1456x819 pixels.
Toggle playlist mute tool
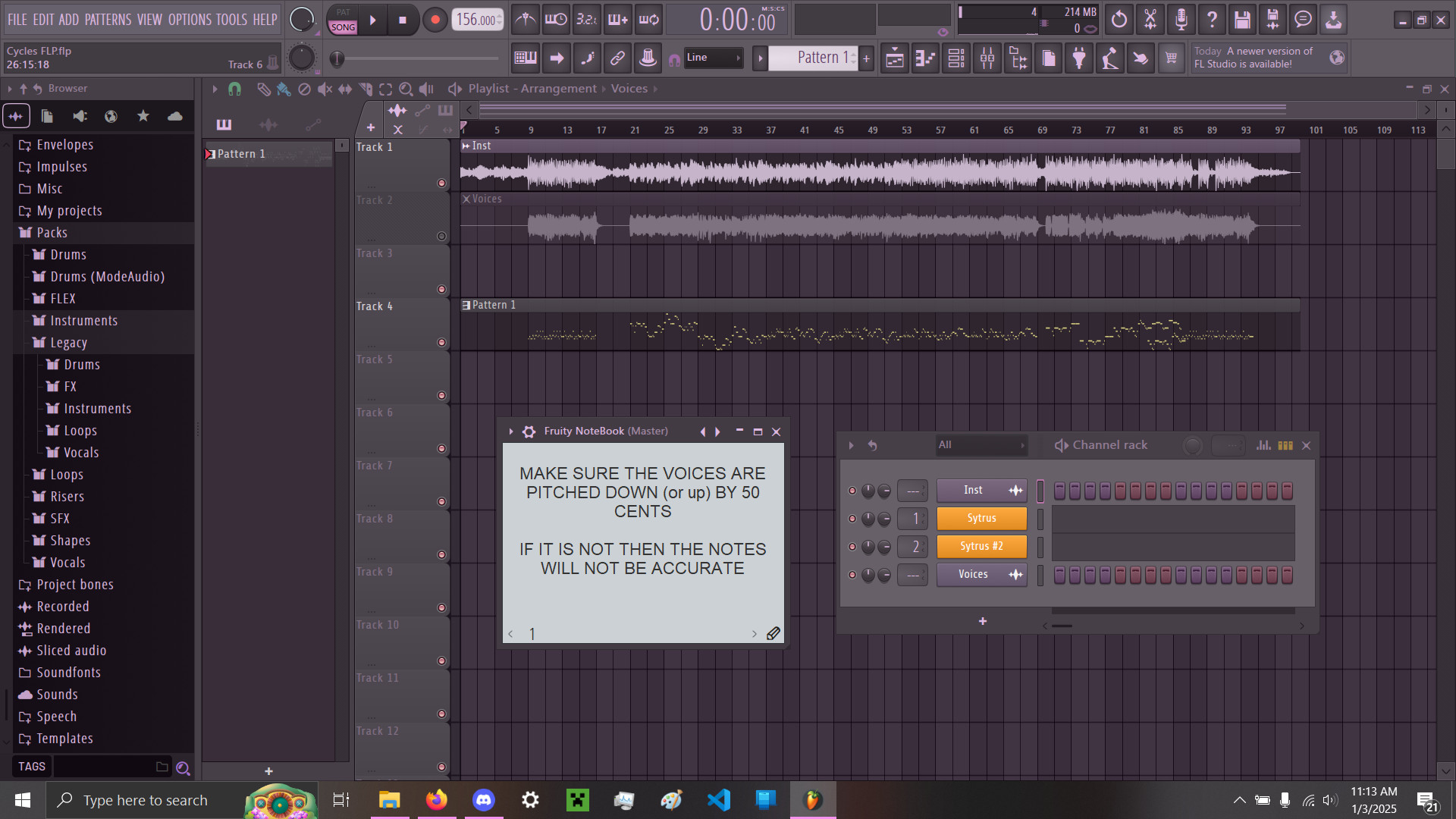pos(325,89)
